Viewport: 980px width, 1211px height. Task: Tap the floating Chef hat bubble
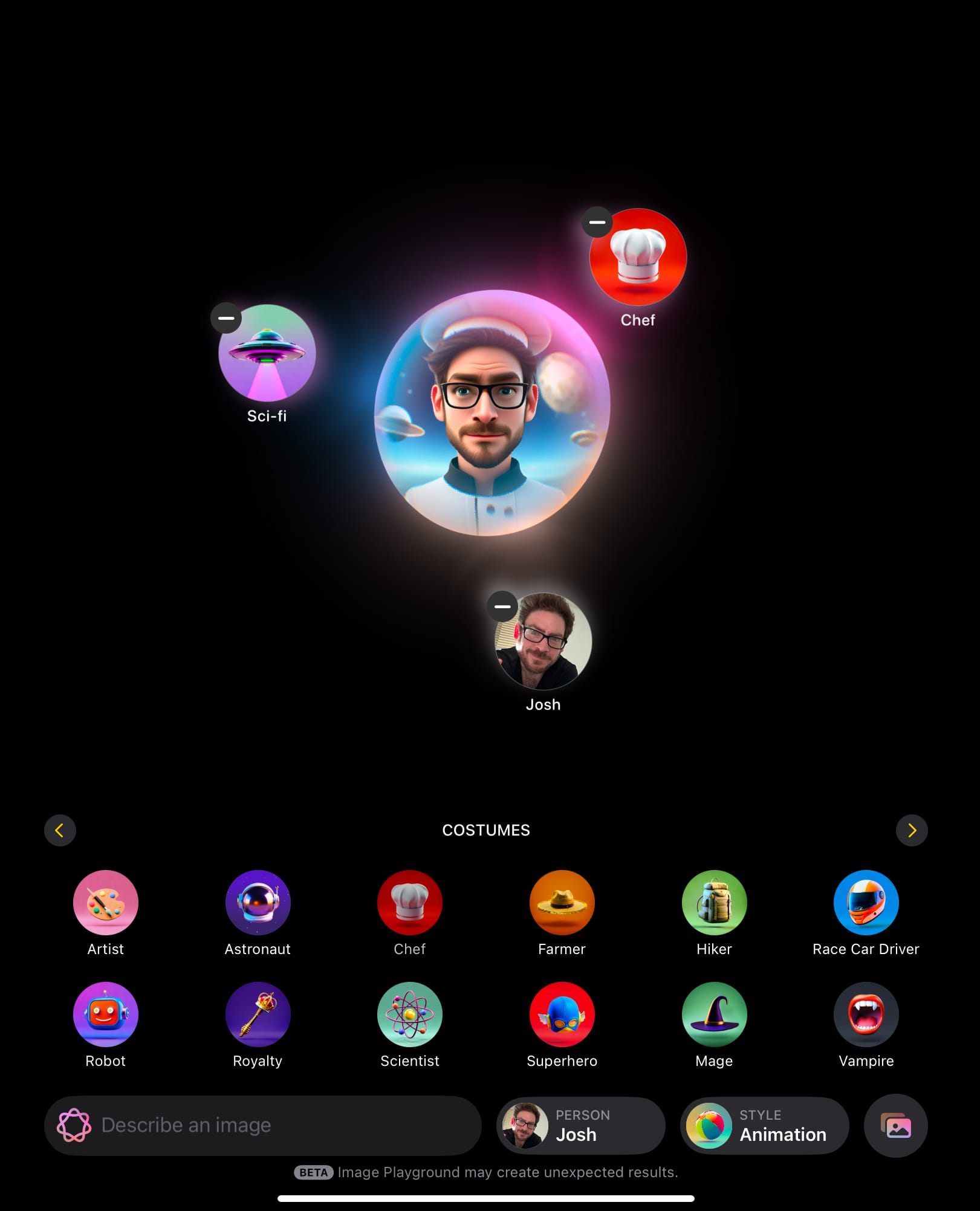click(x=638, y=257)
